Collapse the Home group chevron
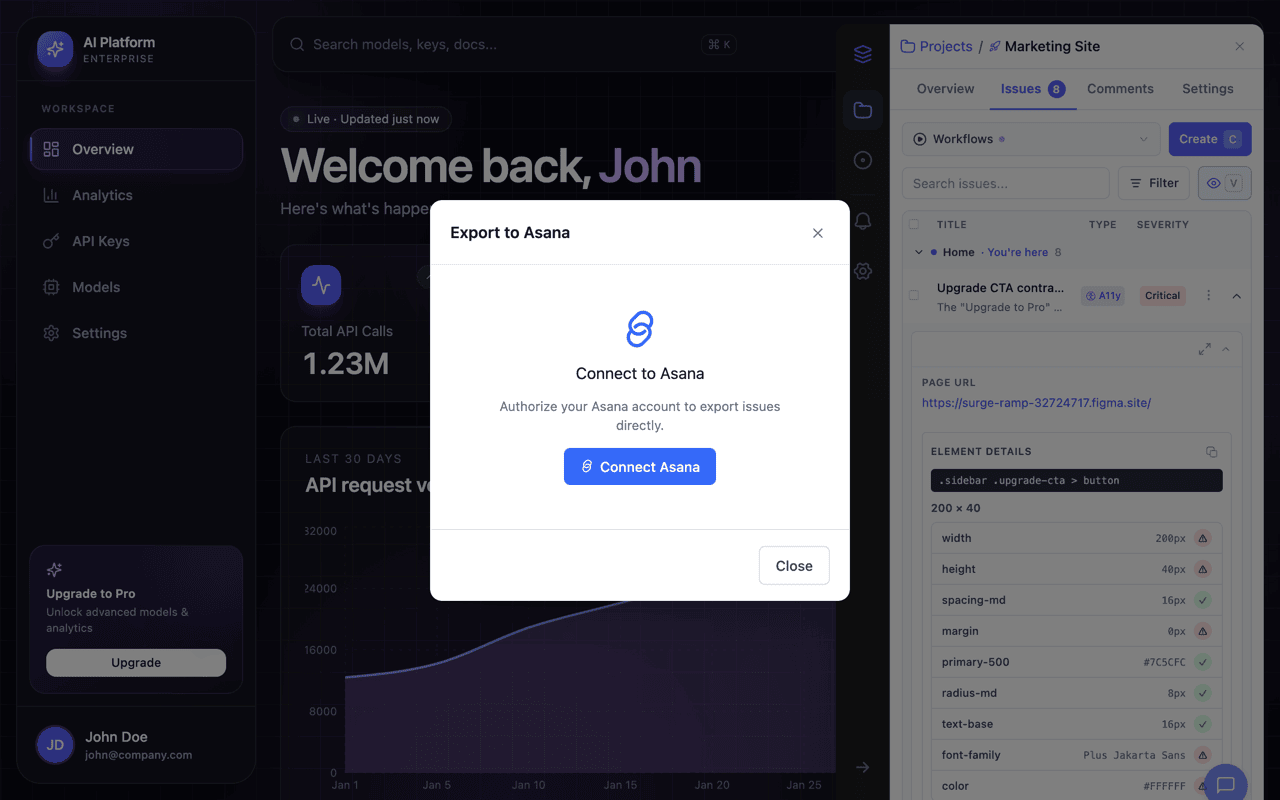This screenshot has height=800, width=1280. coord(919,252)
